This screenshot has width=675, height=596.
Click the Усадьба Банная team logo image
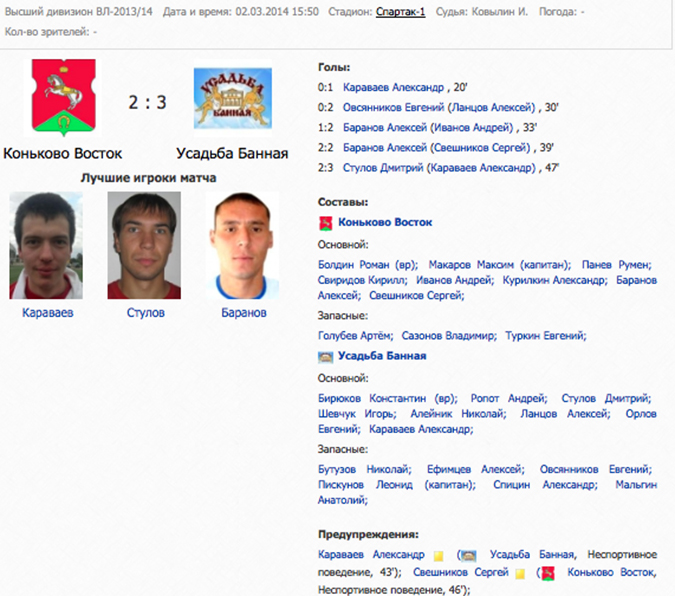click(x=232, y=98)
